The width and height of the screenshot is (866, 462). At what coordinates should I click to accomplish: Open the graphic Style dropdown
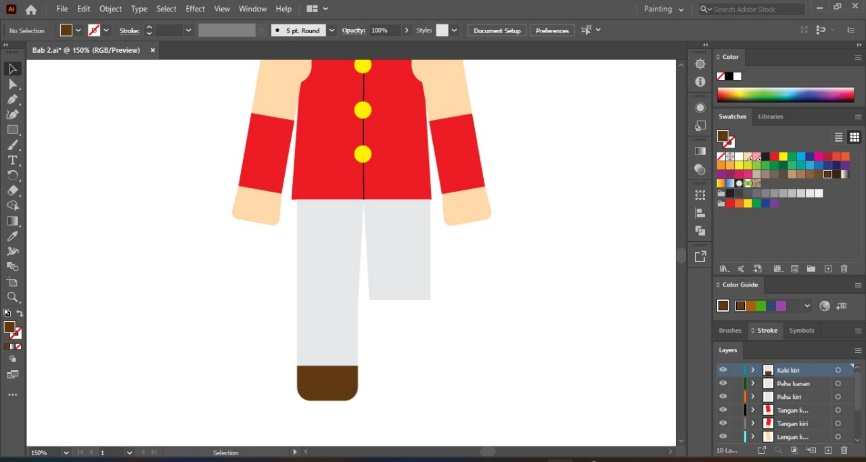point(454,30)
